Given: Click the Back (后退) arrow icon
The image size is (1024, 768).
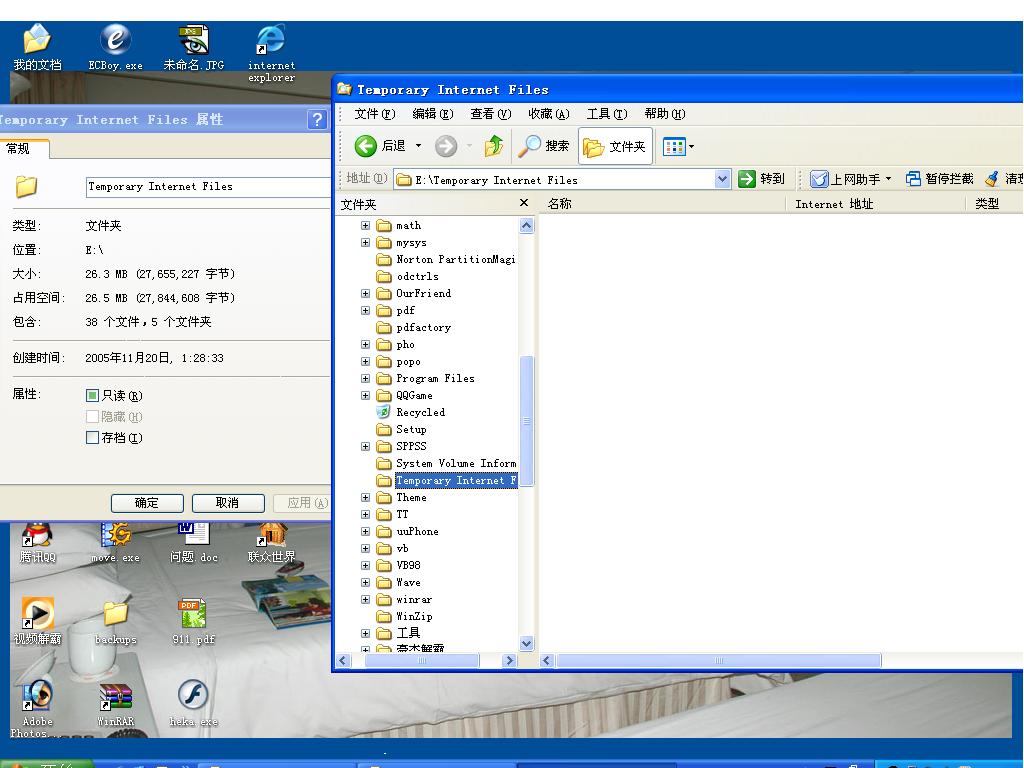Looking at the screenshot, I should pos(366,147).
